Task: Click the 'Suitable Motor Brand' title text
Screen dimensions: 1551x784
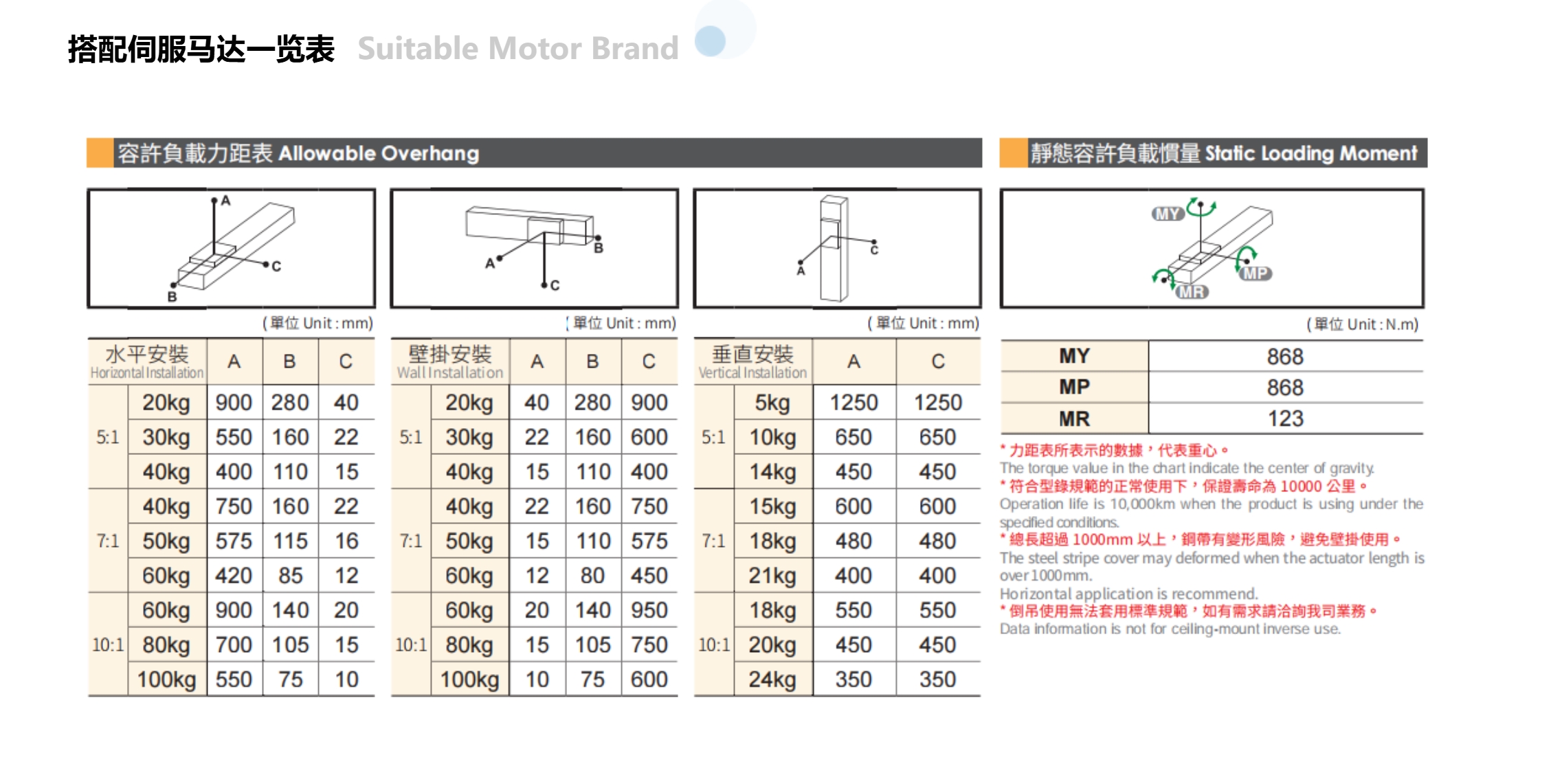Action: [518, 49]
